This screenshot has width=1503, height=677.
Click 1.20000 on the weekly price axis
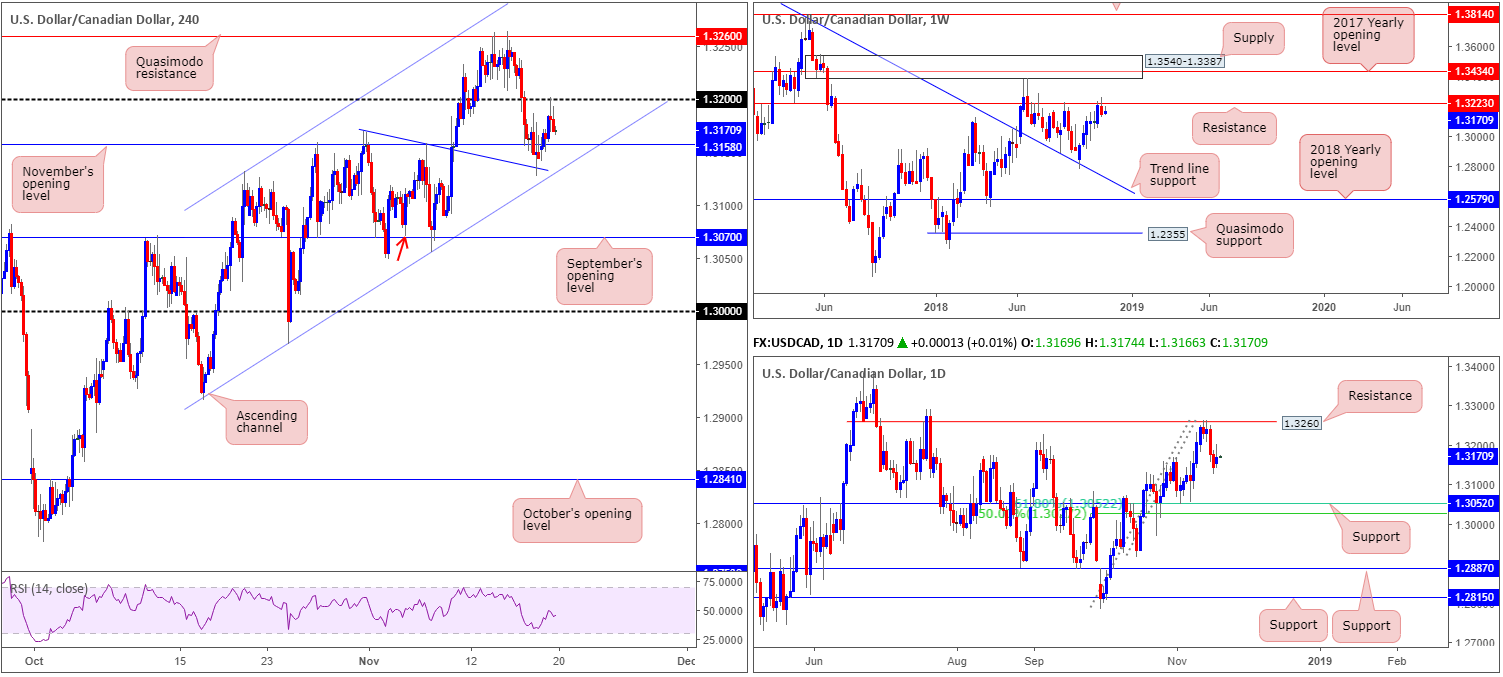tap(1476, 287)
